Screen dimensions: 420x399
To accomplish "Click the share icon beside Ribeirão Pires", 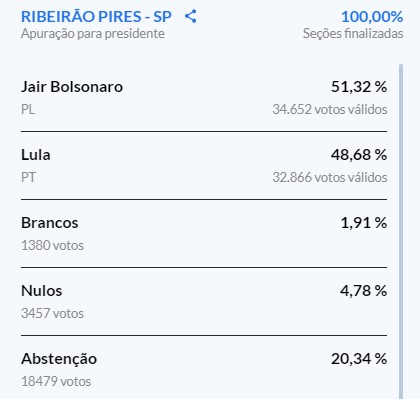I will [191, 16].
